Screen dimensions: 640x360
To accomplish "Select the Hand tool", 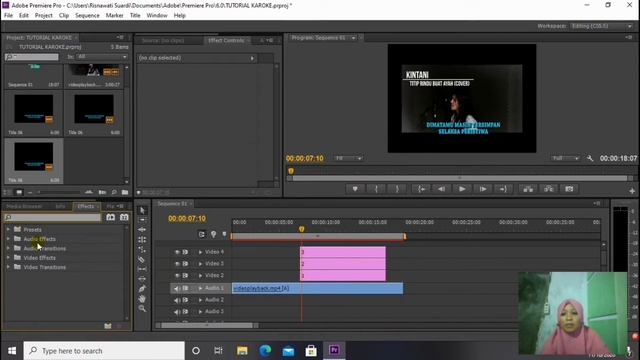I will (x=142, y=298).
